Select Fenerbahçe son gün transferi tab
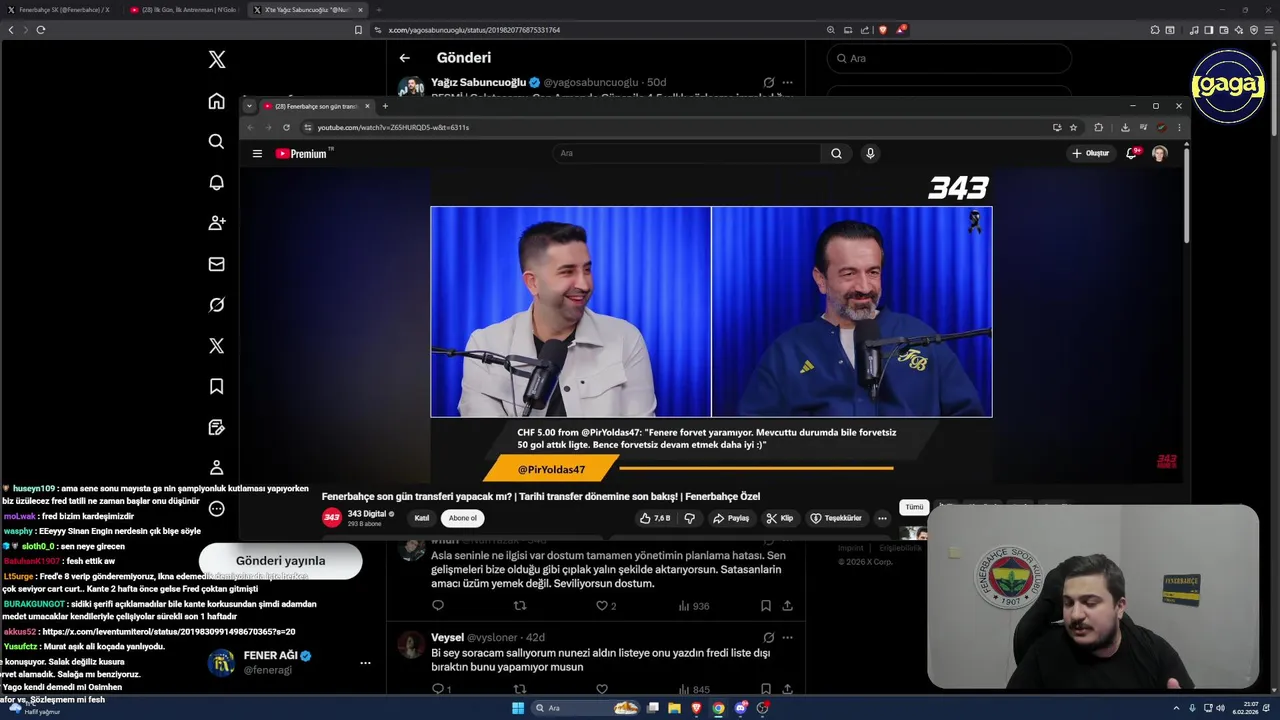The height and width of the screenshot is (720, 1280). (x=317, y=106)
